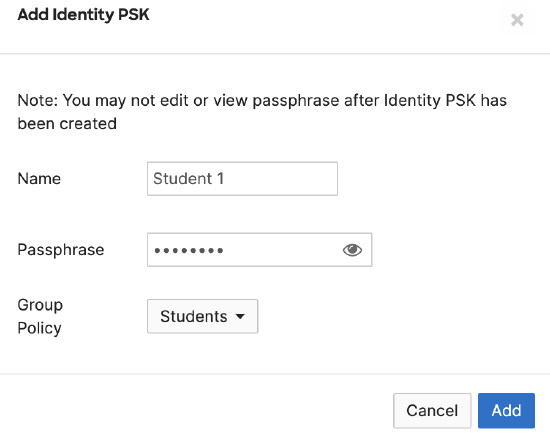The image size is (550, 442).
Task: Dismiss dialog using the X icon
Action: pyautogui.click(x=517, y=20)
